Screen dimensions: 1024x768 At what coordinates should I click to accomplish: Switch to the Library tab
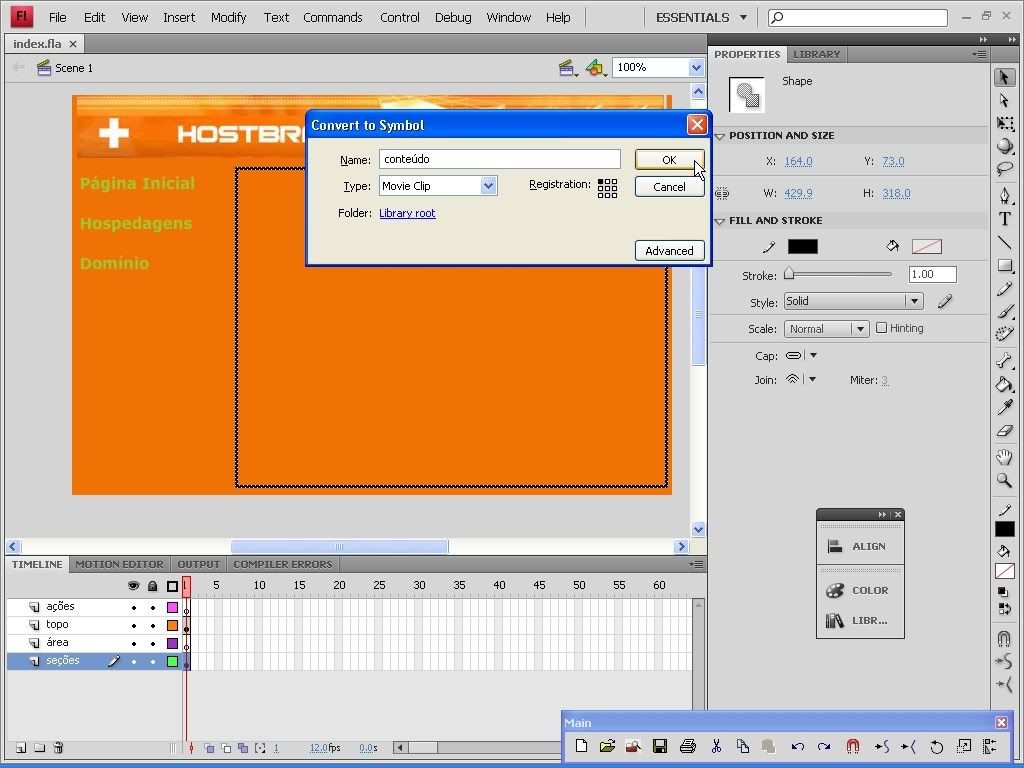816,54
